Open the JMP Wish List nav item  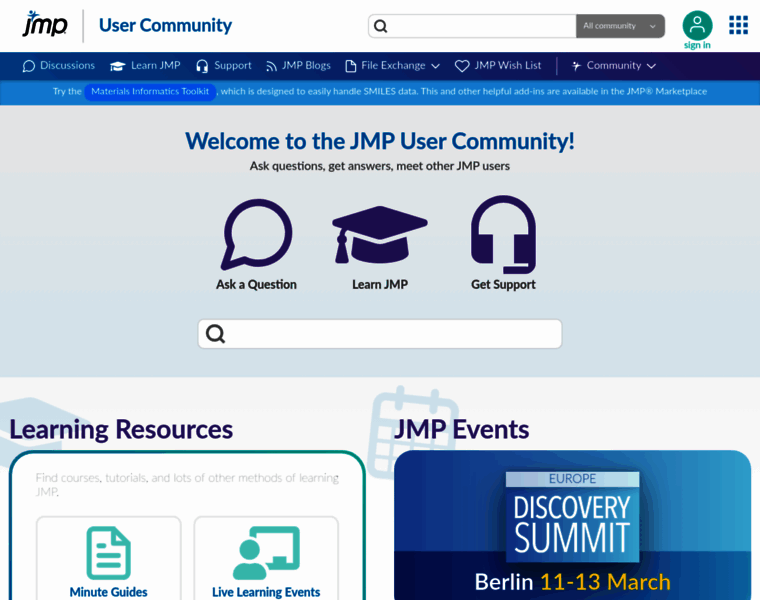click(507, 65)
